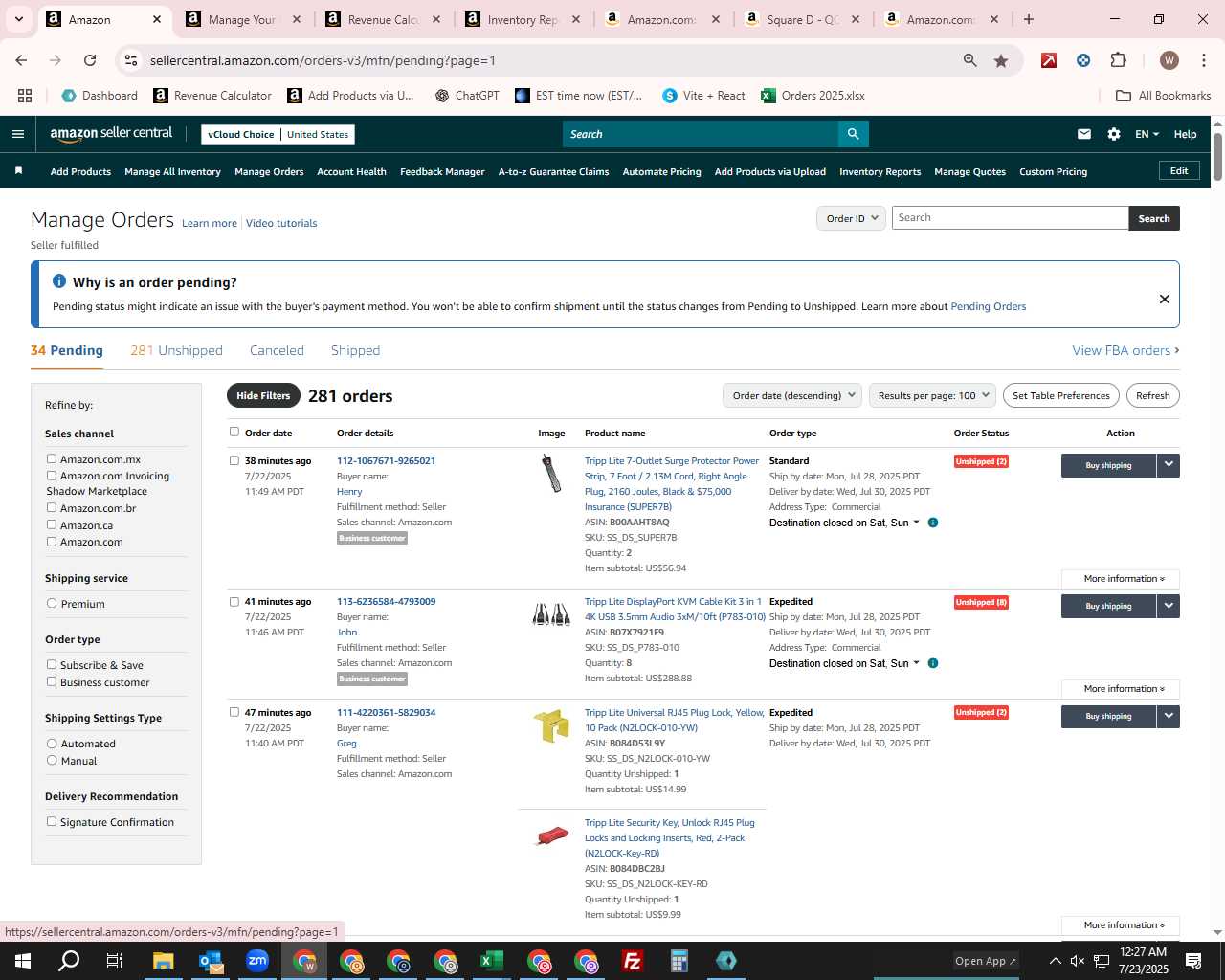Open the messages envelope icon
Screen dimensions: 1225x980
point(1084,134)
